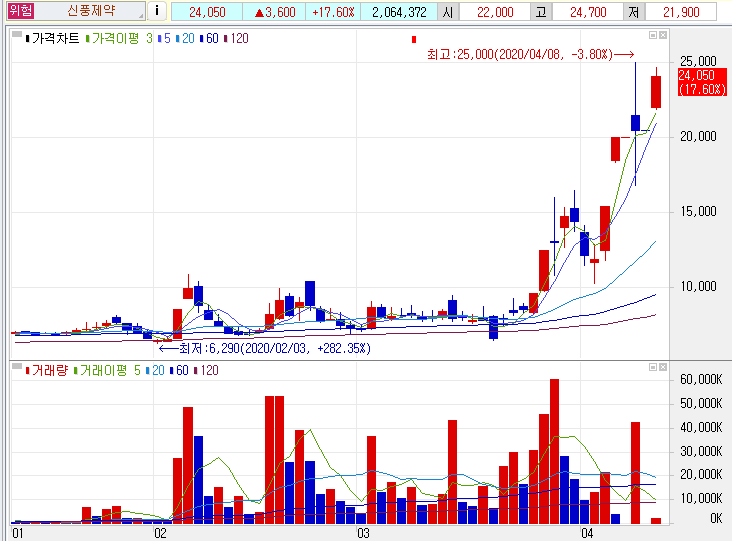Minimize the volume chart panel
Viewport: 732px width, 541px height.
pyautogui.click(x=653, y=367)
